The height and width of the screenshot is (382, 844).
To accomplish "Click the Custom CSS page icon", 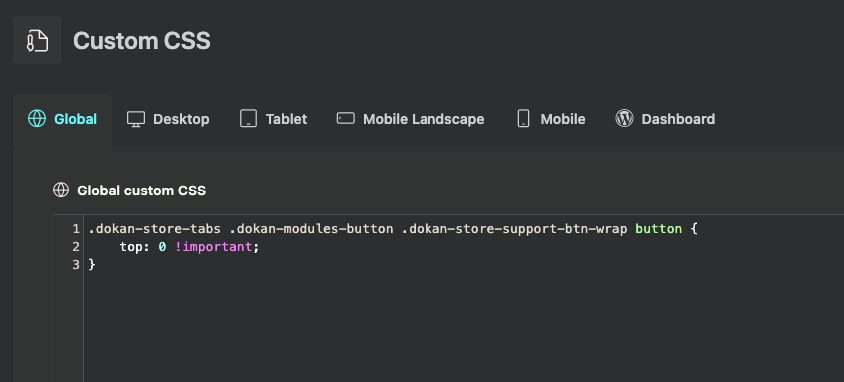I will click(x=37, y=40).
